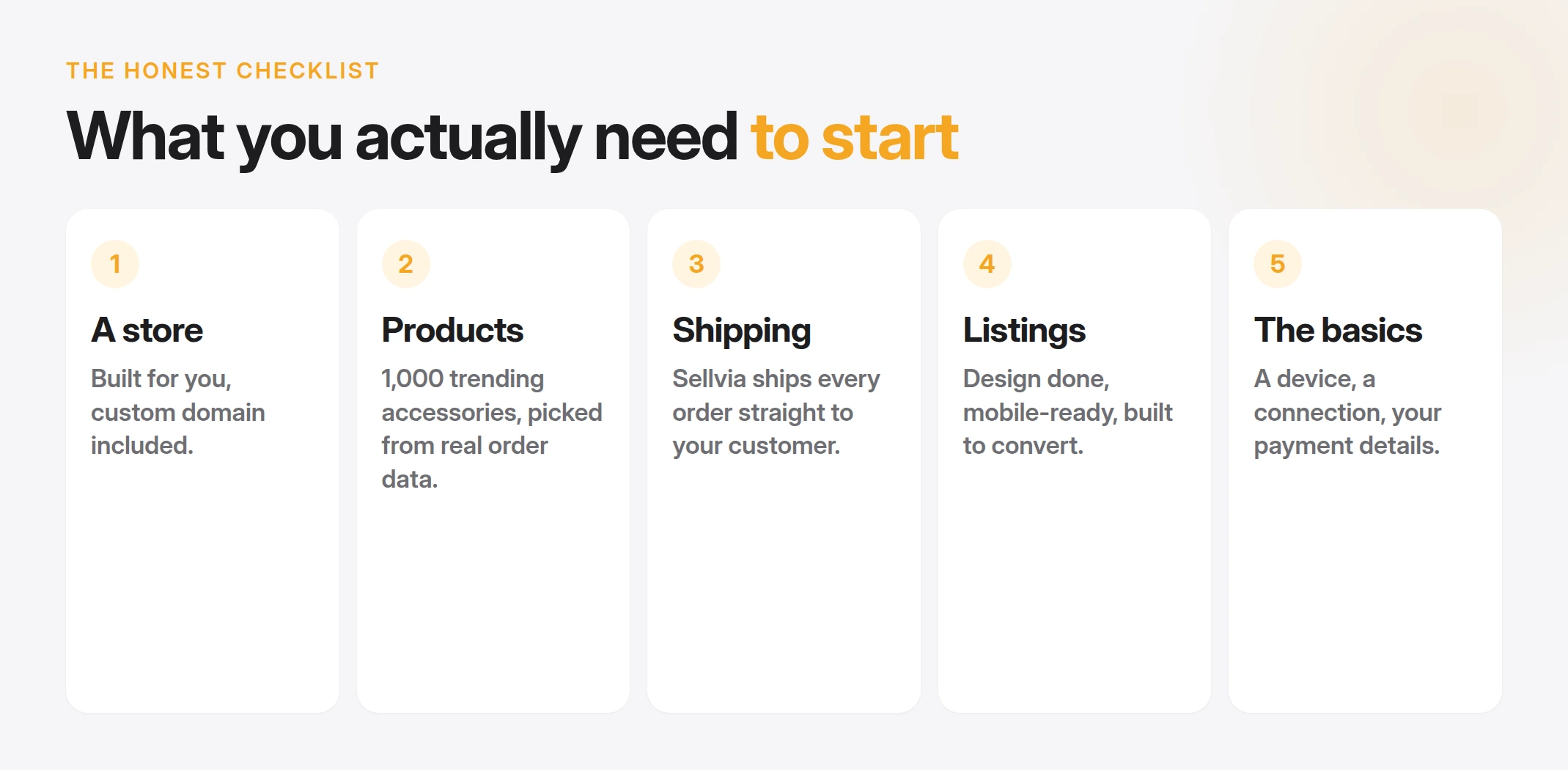Click the number 3 circle badge
This screenshot has width=1568, height=770.
point(696,264)
